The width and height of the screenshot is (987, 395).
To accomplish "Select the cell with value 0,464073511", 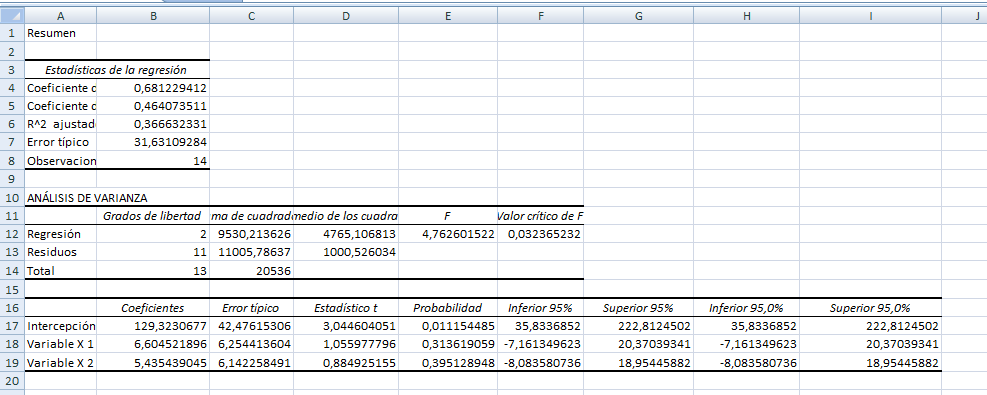I will pos(153,106).
